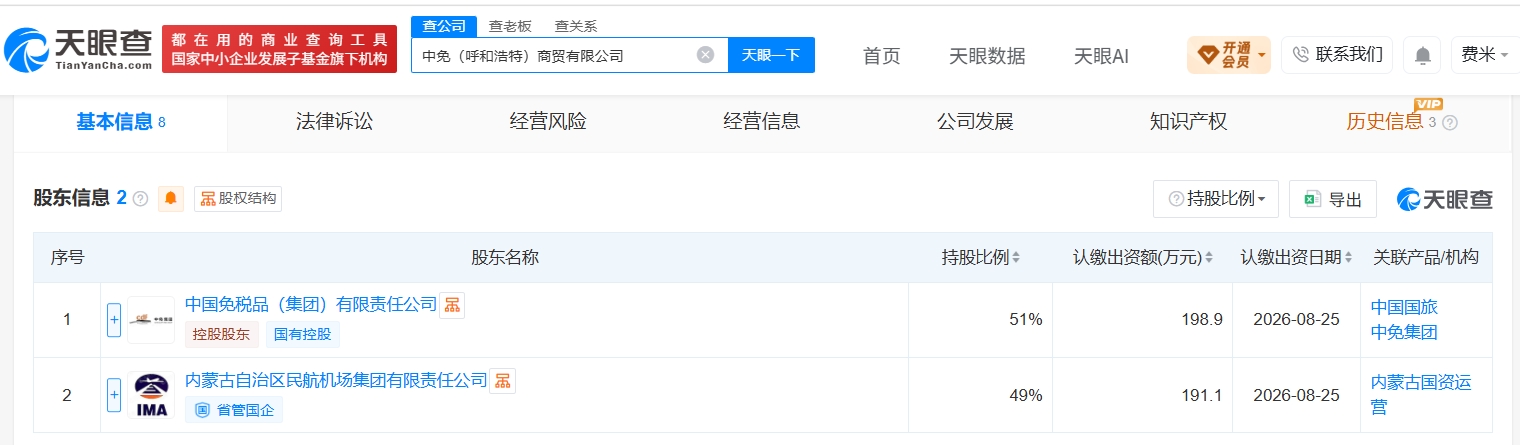Open equity structure icon beside 内蒙古自治区民航机场集团
Screen dimensions: 1520x445
click(502, 380)
